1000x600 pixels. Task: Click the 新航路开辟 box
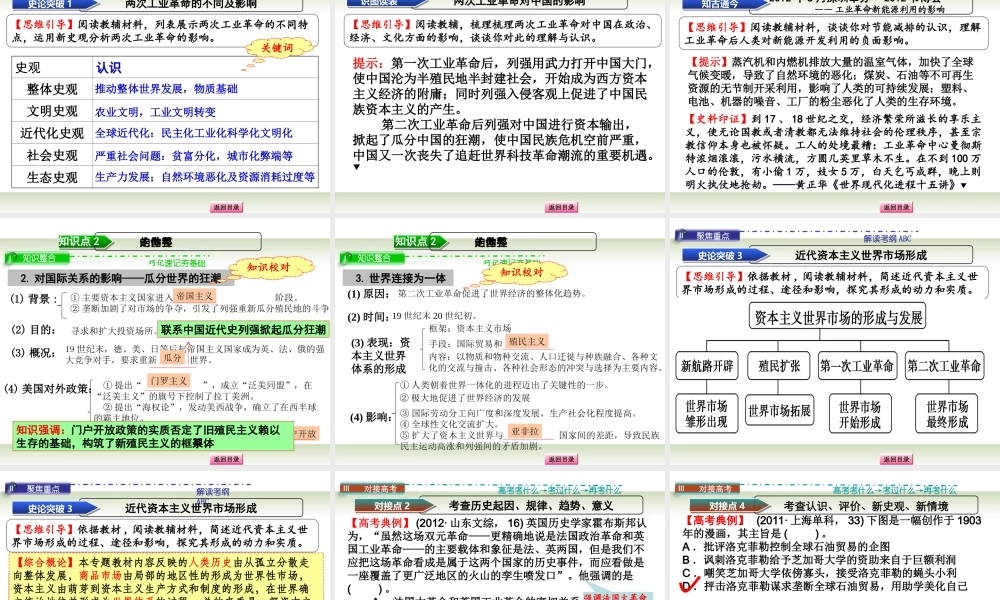pyautogui.click(x=707, y=366)
